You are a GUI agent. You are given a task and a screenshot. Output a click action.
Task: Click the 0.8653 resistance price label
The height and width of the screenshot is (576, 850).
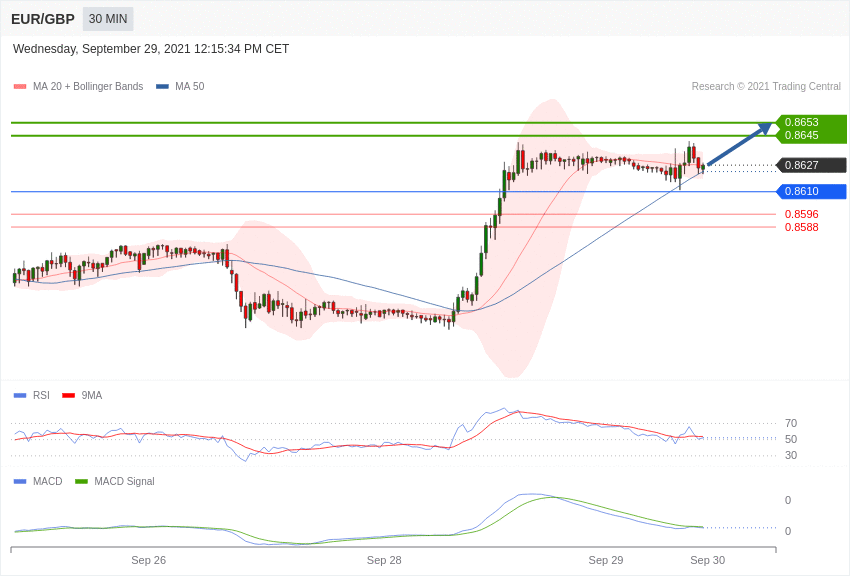click(802, 122)
